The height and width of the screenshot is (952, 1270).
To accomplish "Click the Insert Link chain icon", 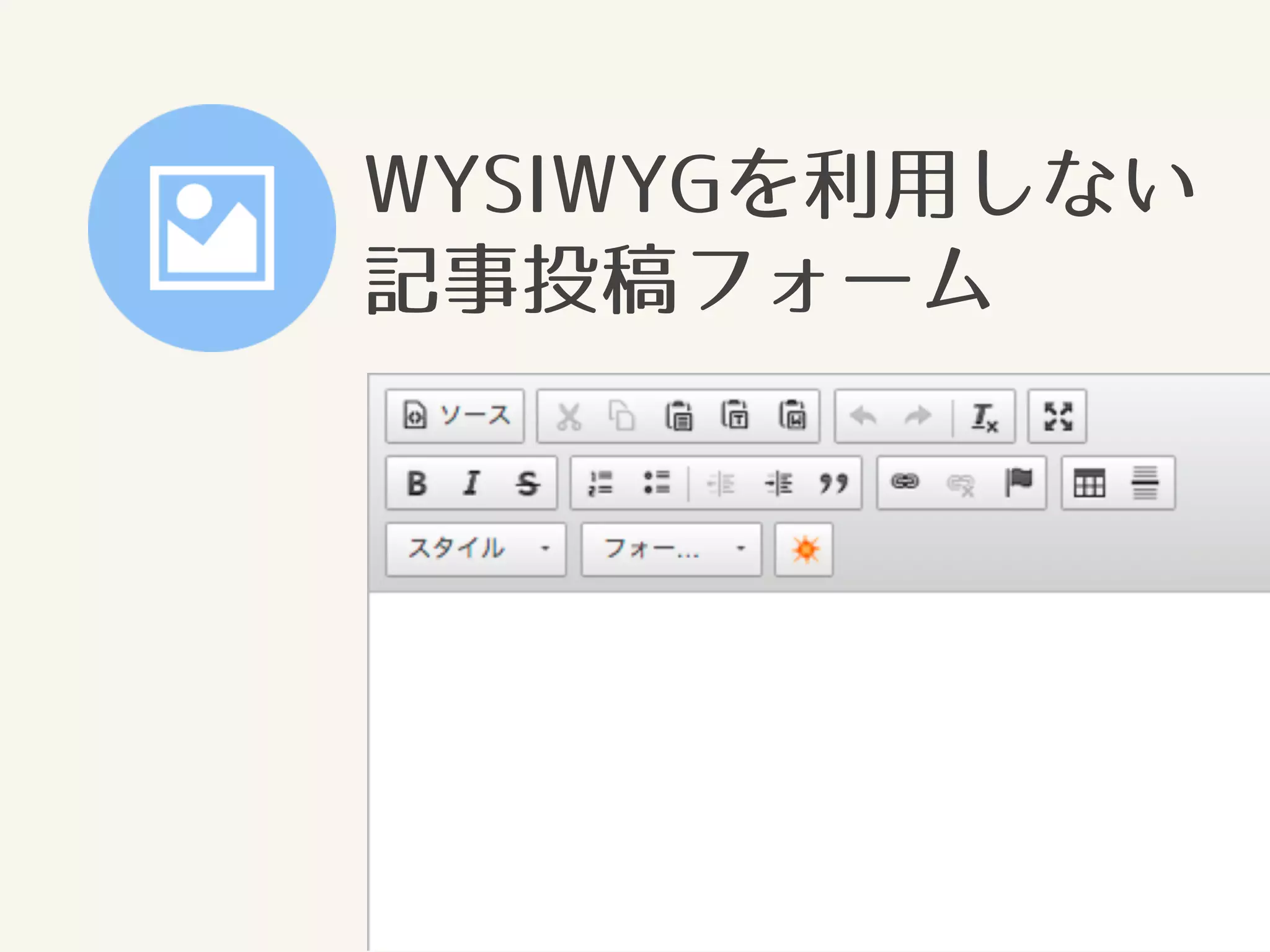I will click(x=905, y=482).
